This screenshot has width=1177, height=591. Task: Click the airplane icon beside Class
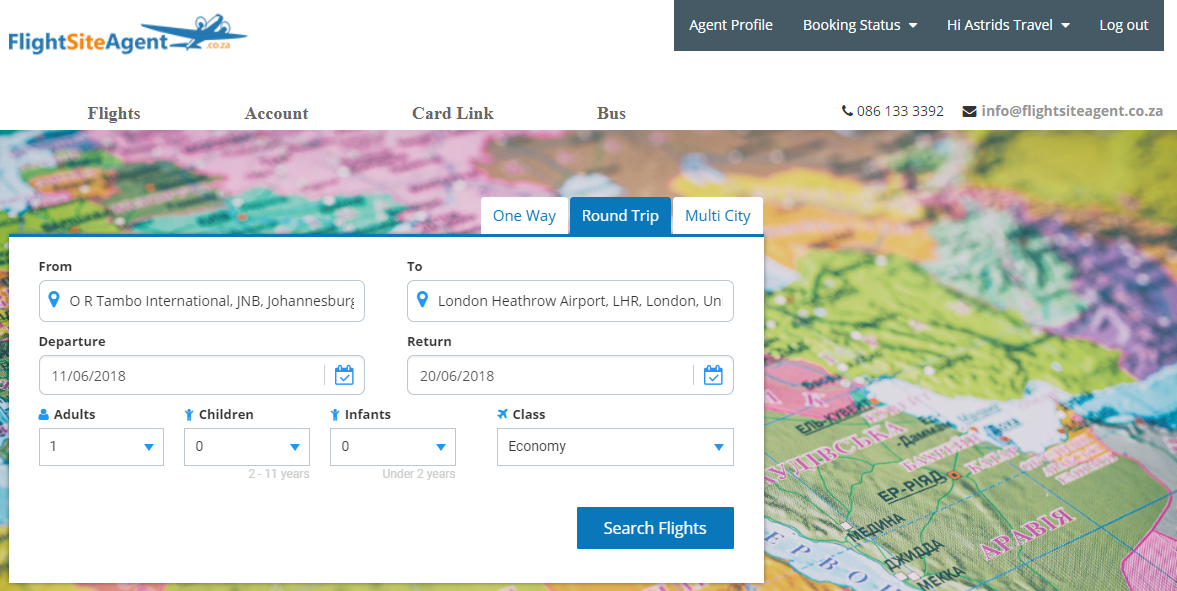(503, 414)
